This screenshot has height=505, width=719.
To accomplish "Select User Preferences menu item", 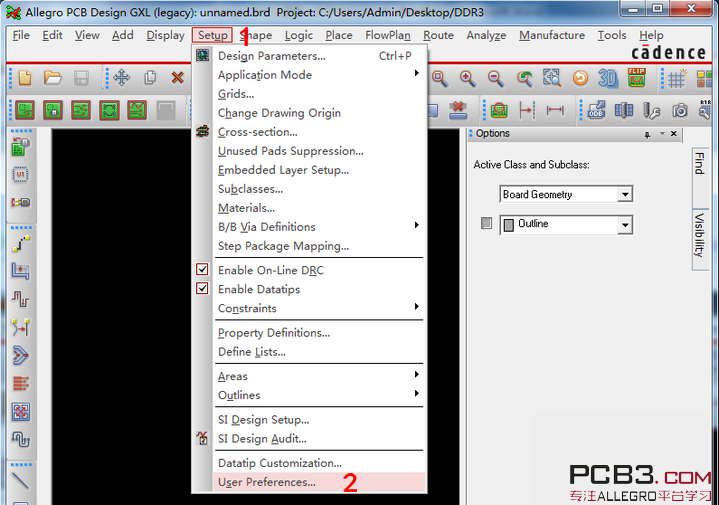I will (x=319, y=482).
